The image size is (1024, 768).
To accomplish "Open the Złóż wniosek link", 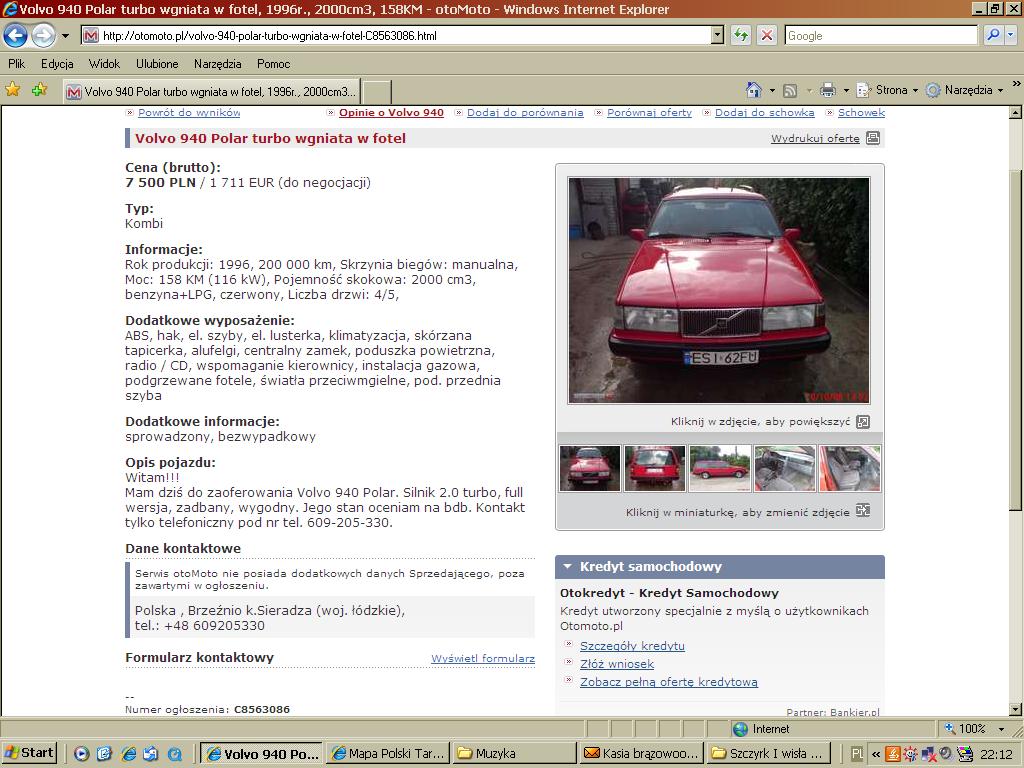I will click(617, 664).
